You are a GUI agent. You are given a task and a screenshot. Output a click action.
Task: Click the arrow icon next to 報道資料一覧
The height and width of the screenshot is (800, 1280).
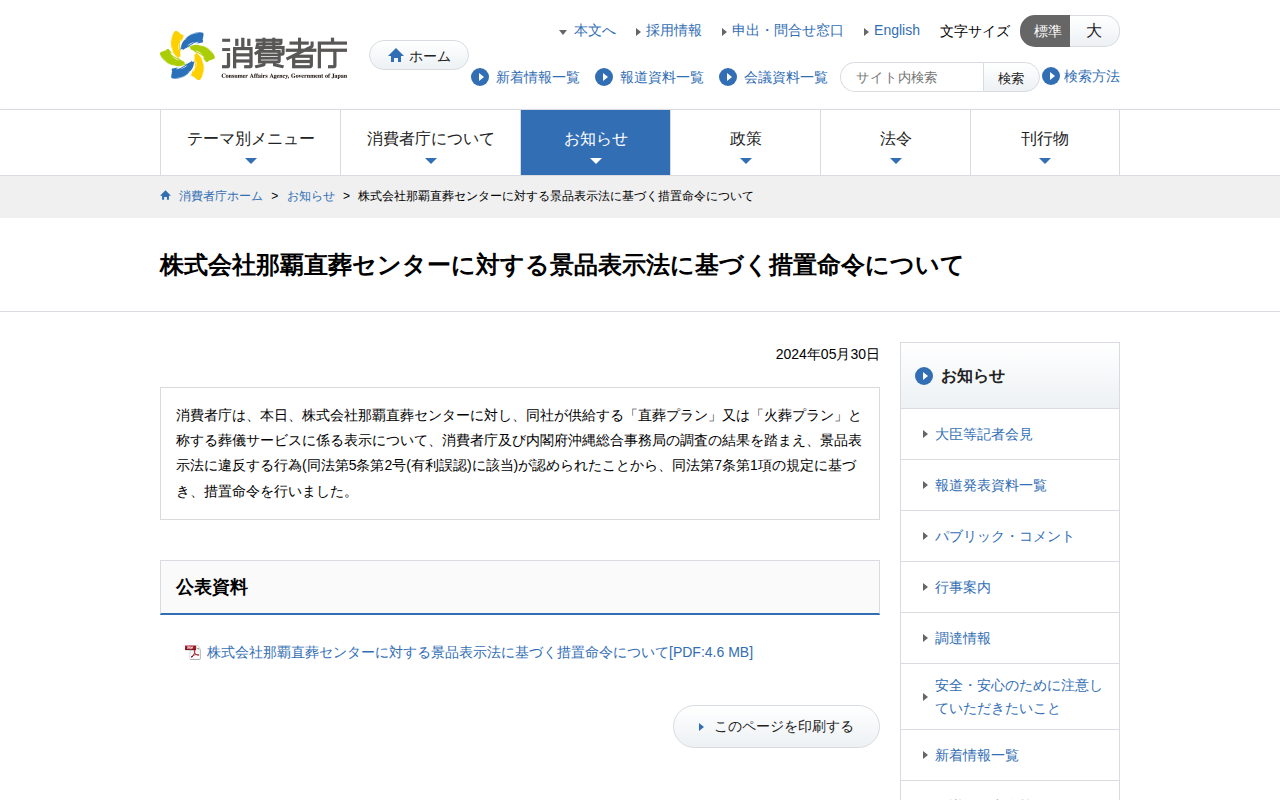click(x=604, y=77)
